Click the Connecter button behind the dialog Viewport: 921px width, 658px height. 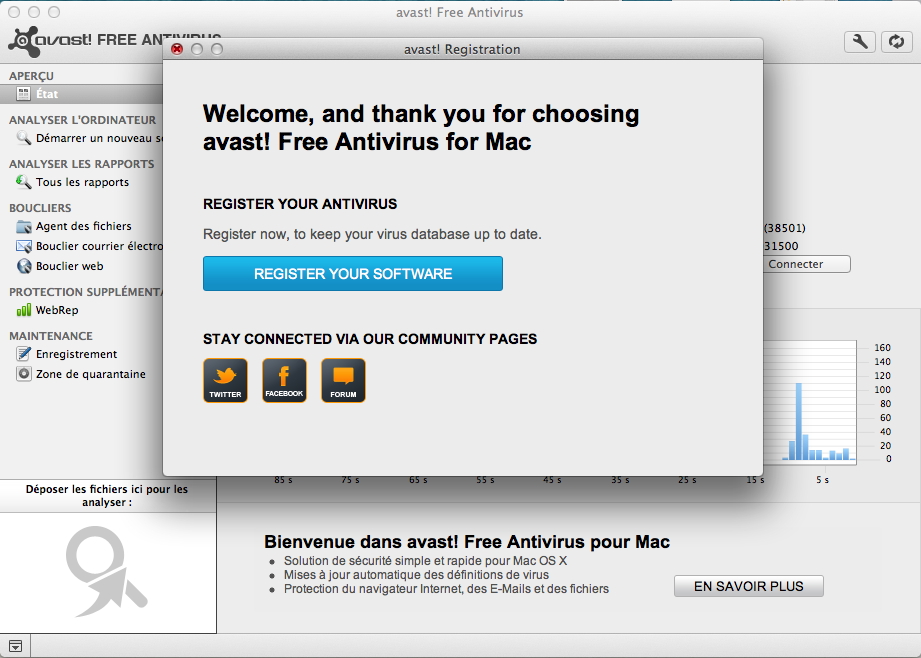(x=807, y=264)
